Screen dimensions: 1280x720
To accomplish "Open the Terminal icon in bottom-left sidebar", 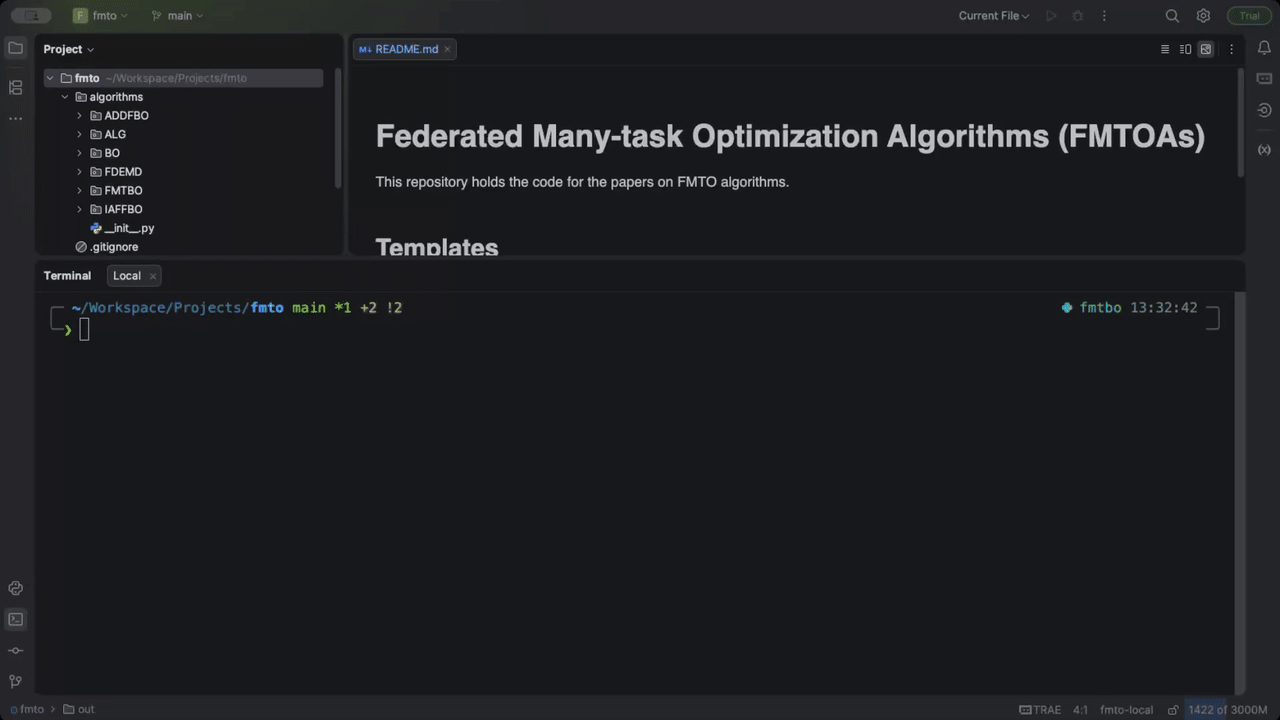I will pyautogui.click(x=15, y=619).
